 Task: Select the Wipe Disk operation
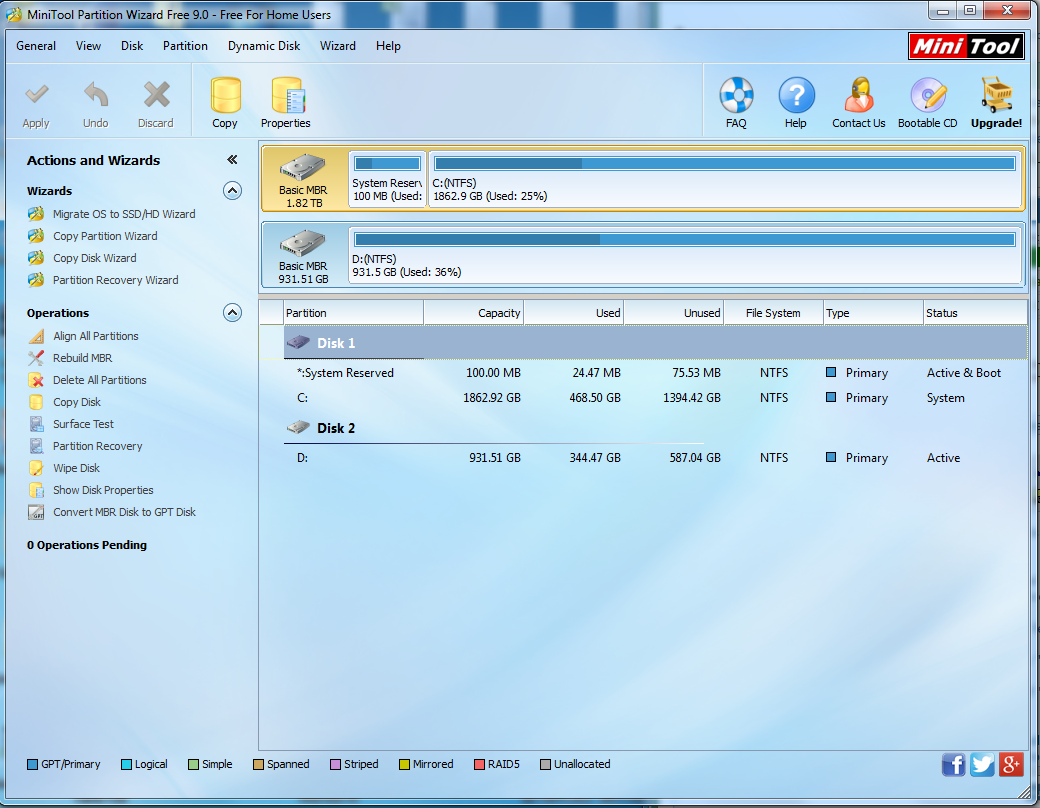76,468
